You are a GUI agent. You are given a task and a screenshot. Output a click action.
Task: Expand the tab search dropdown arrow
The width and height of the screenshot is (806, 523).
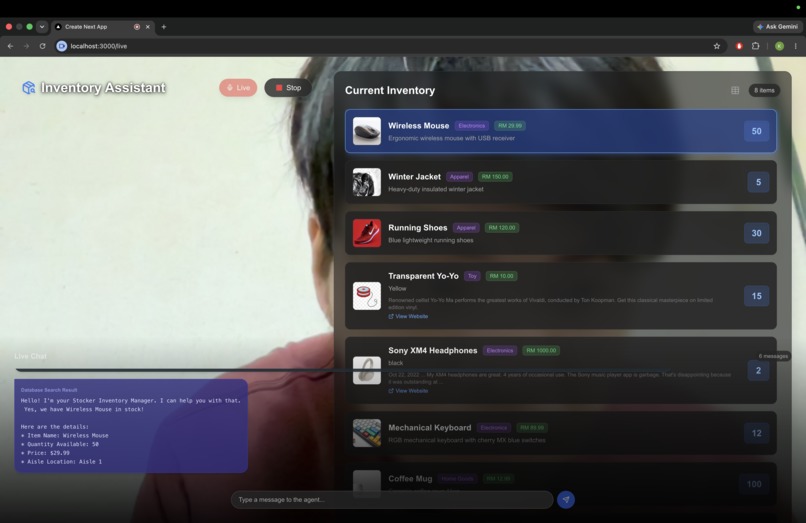(x=42, y=27)
